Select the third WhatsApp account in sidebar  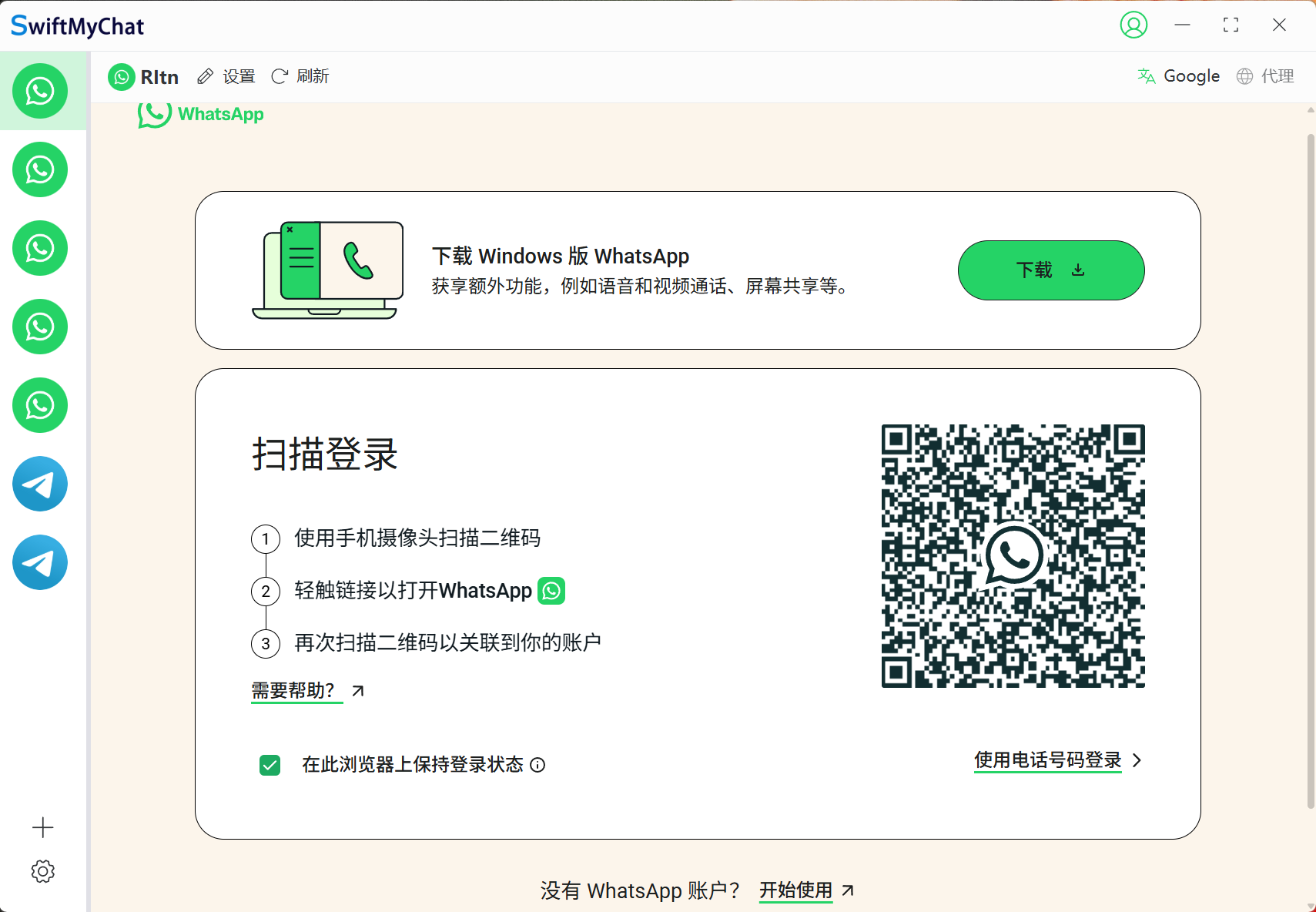(x=40, y=248)
